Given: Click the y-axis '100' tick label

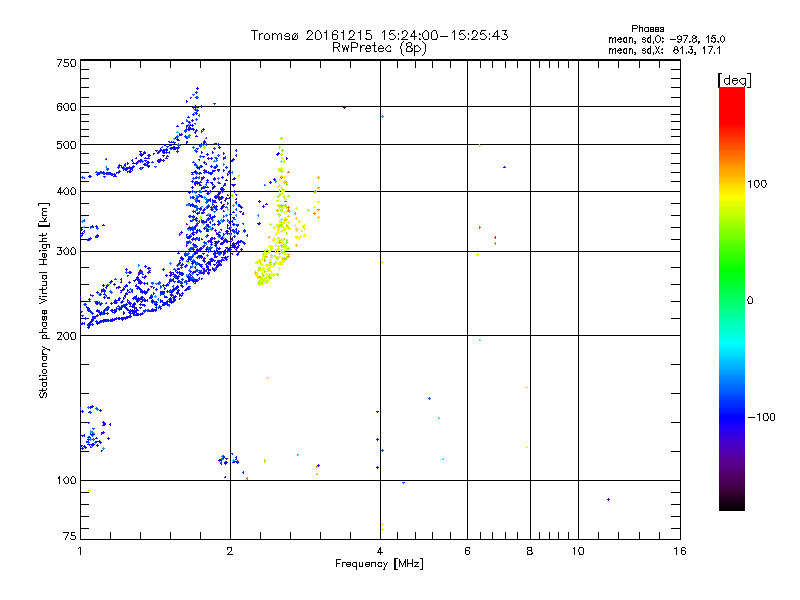Looking at the screenshot, I should [x=66, y=481].
